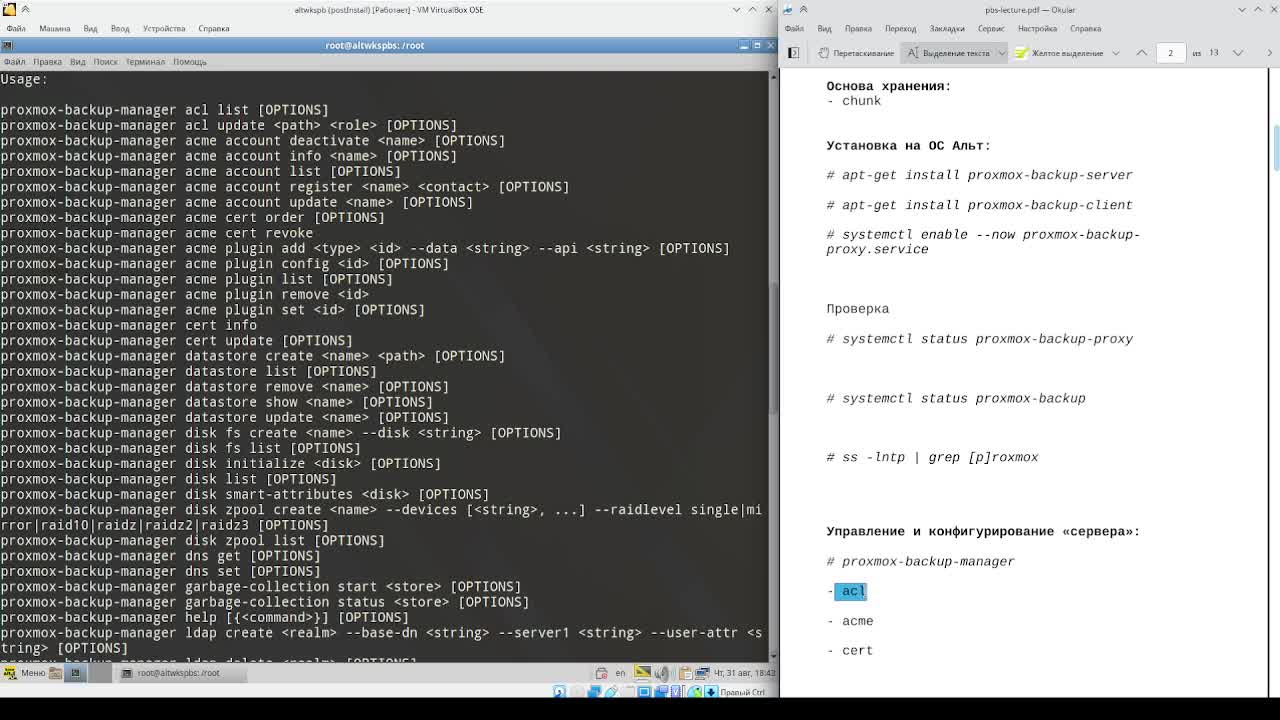Open Okular Правка menu
Image resolution: width=1280 pixels, height=720 pixels.
[x=858, y=28]
